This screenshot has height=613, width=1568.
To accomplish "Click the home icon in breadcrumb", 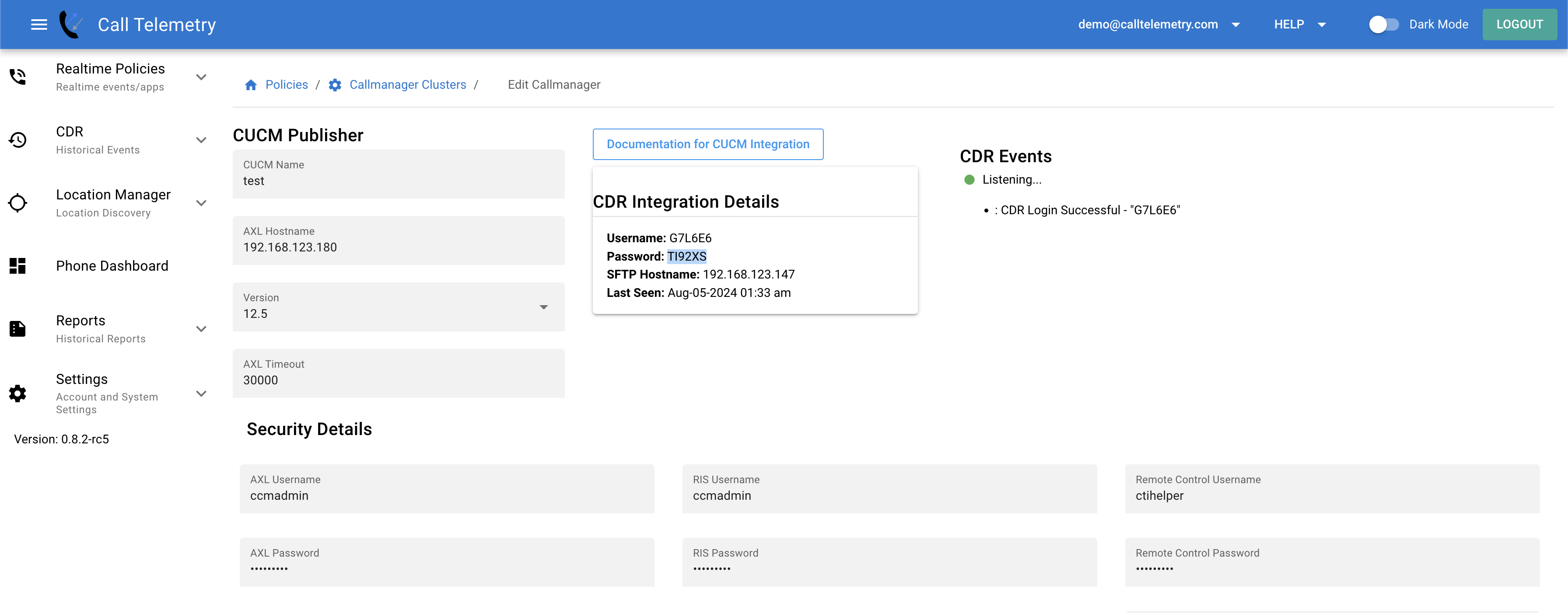I will click(251, 84).
